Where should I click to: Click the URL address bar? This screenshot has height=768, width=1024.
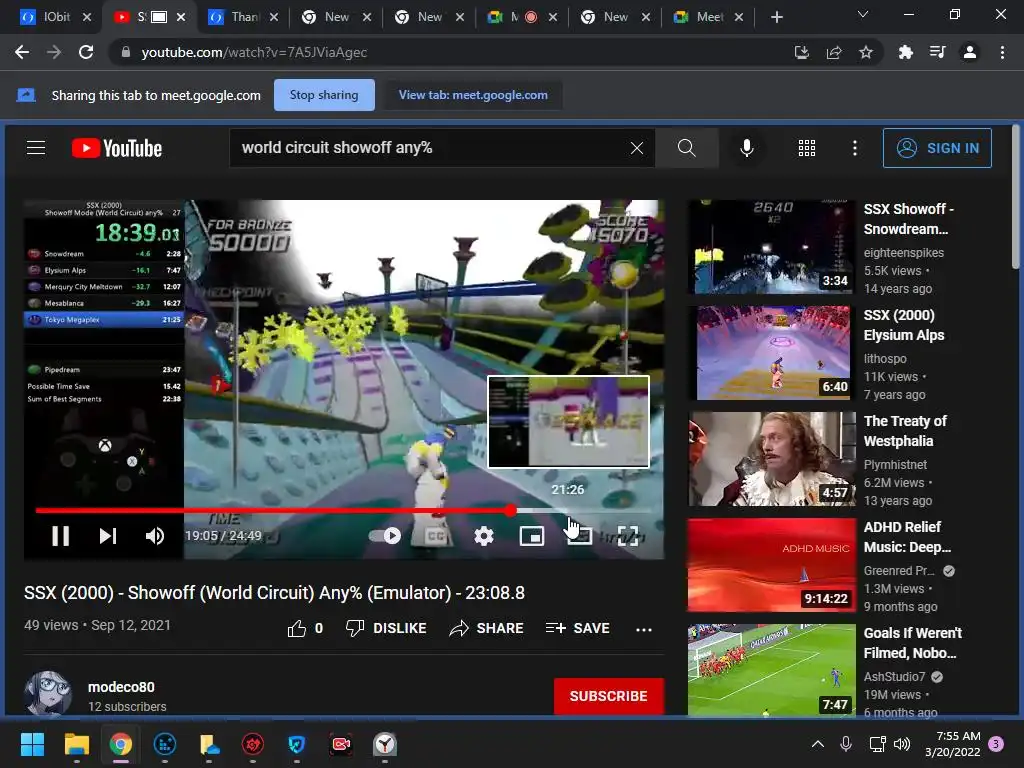pyautogui.click(x=451, y=52)
